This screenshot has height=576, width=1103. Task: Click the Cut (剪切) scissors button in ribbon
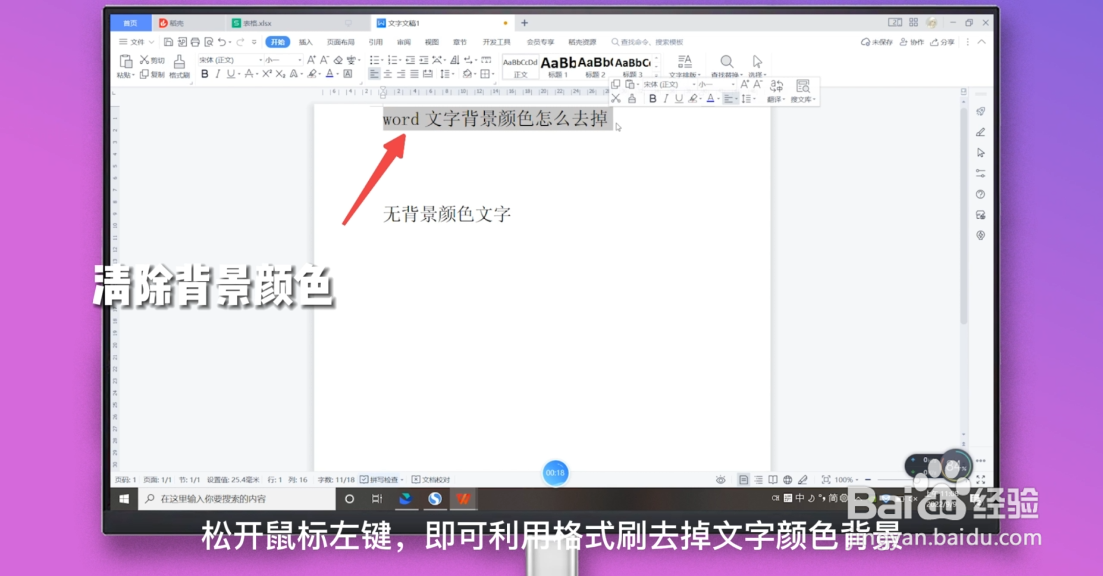point(153,60)
